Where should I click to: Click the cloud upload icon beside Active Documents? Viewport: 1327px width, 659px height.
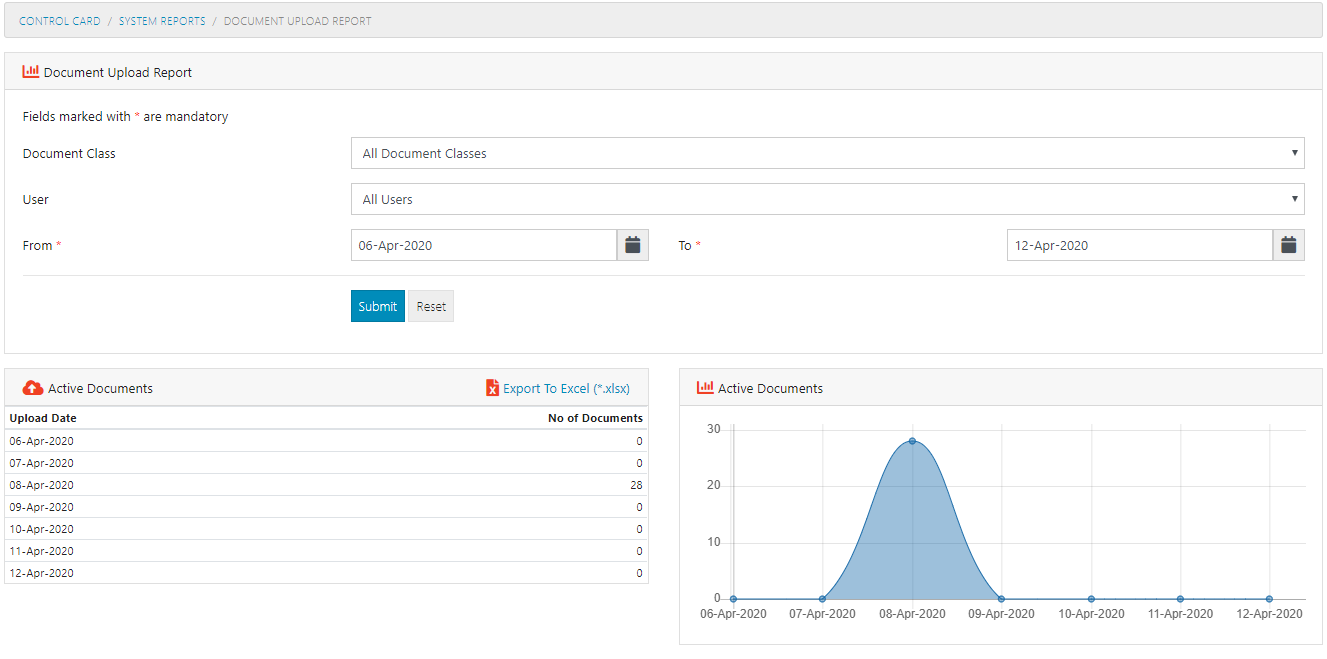[x=30, y=388]
